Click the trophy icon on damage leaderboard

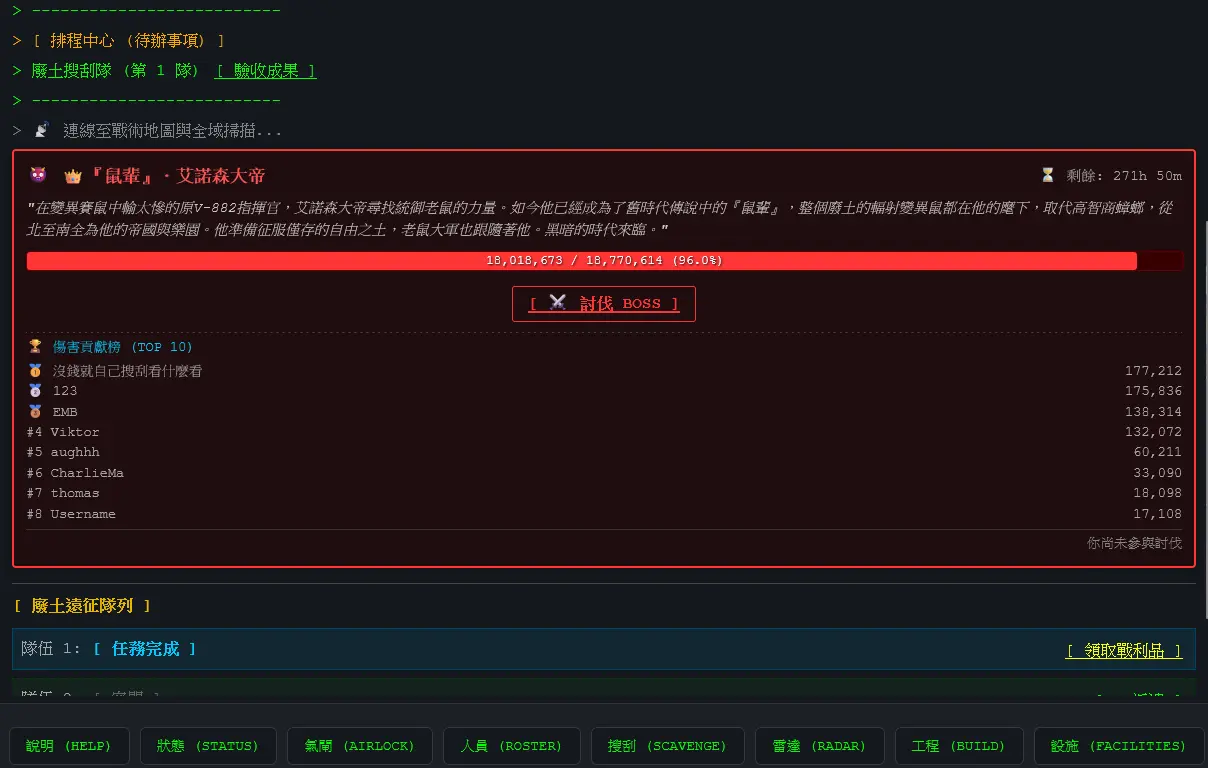[35, 346]
